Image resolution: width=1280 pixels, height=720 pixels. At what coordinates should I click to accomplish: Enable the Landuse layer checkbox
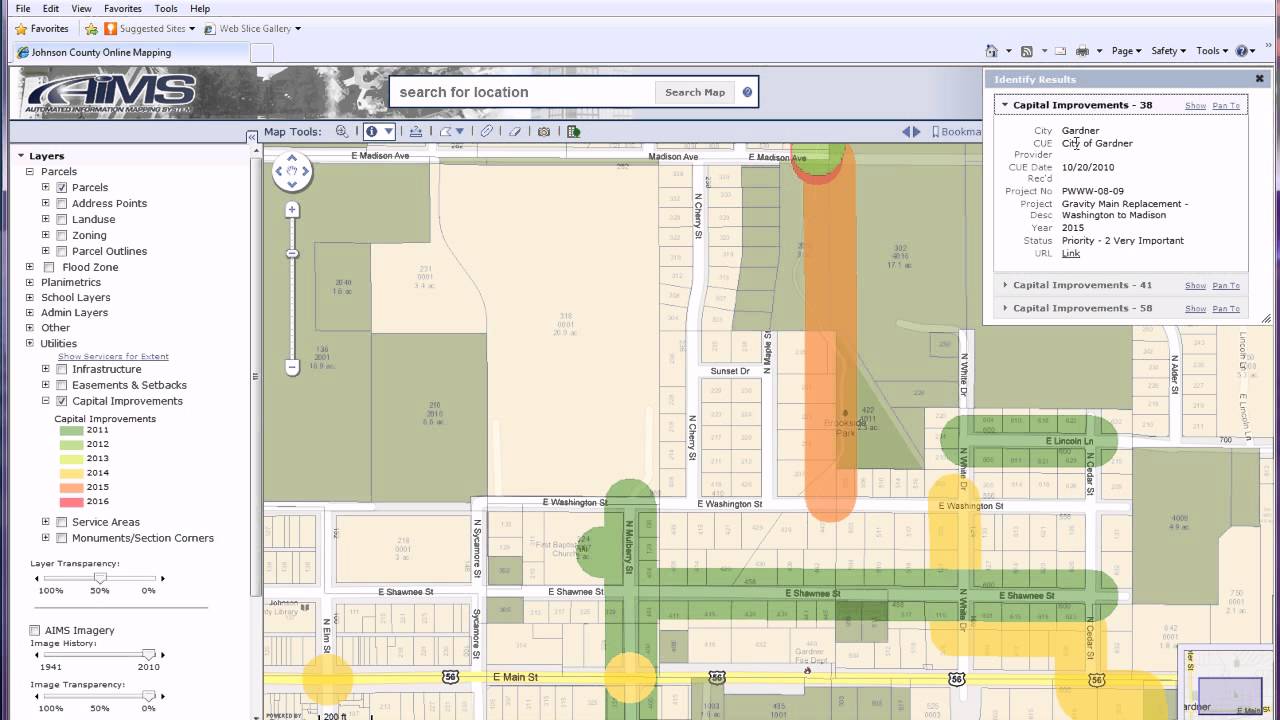[62, 219]
